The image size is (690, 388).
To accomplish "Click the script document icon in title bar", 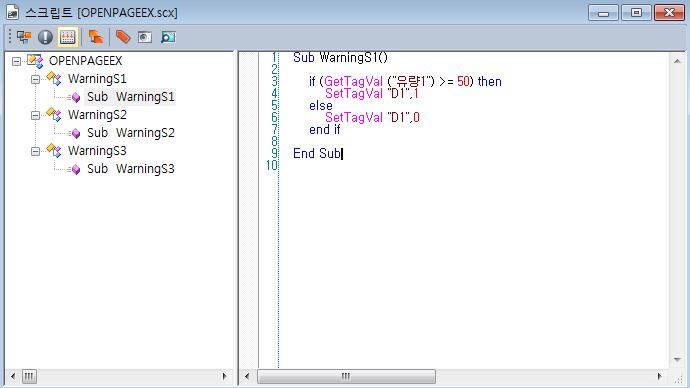I will pos(12,12).
